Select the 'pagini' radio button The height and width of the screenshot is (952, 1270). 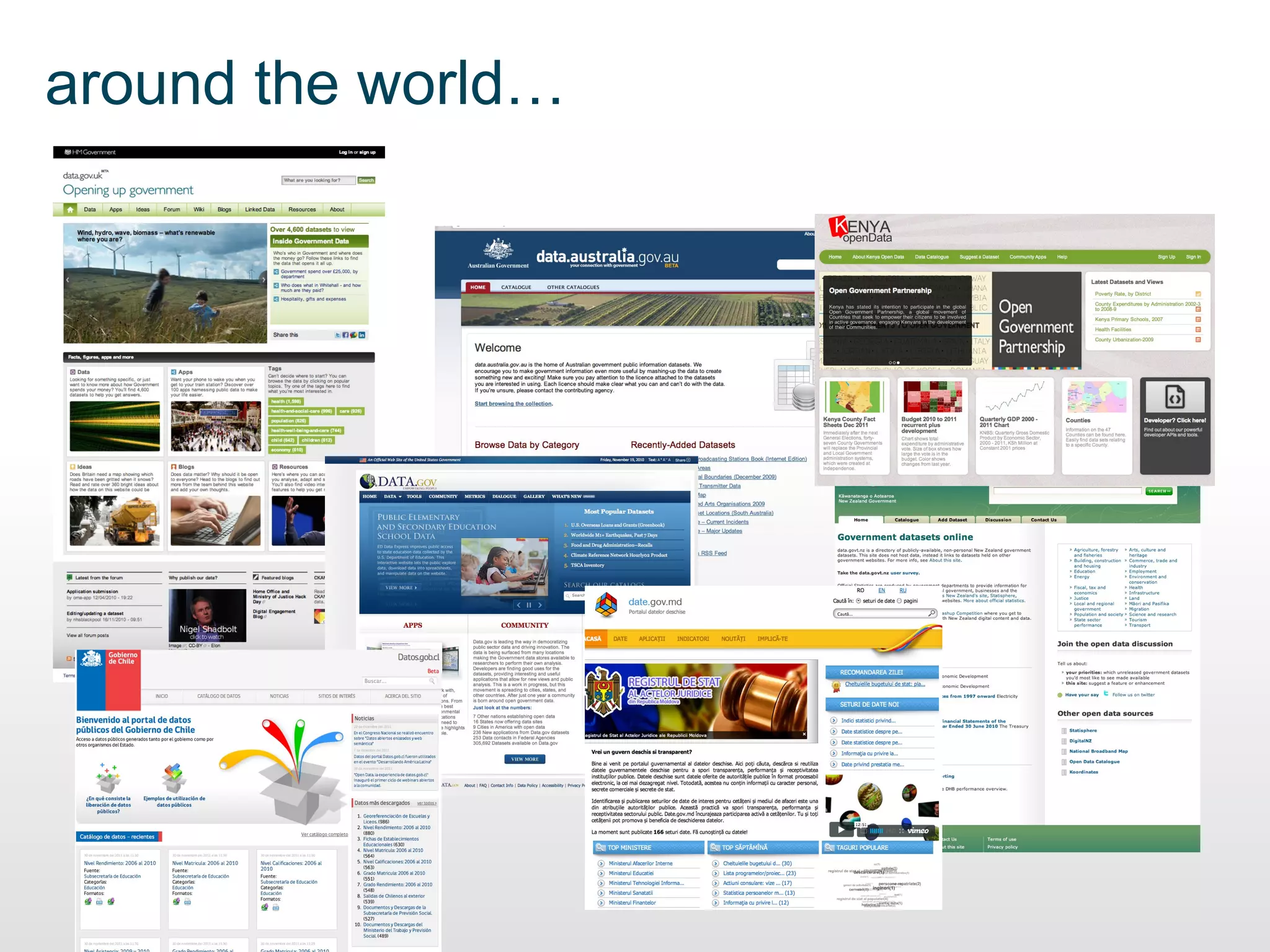click(x=899, y=601)
